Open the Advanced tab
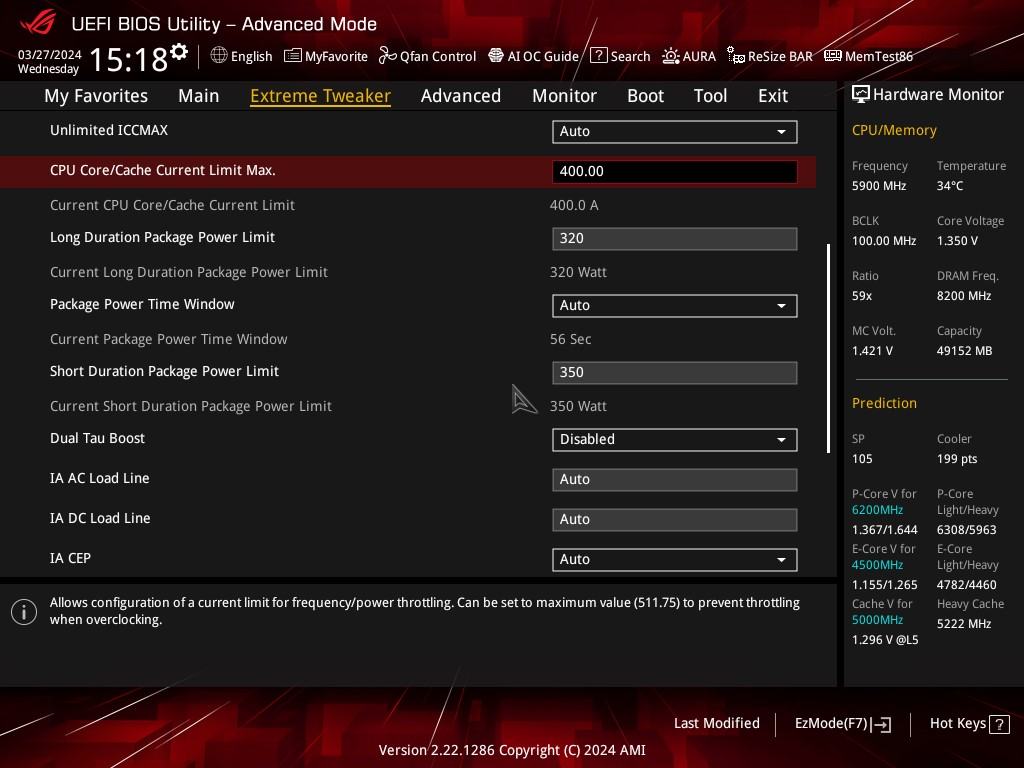 click(x=460, y=96)
